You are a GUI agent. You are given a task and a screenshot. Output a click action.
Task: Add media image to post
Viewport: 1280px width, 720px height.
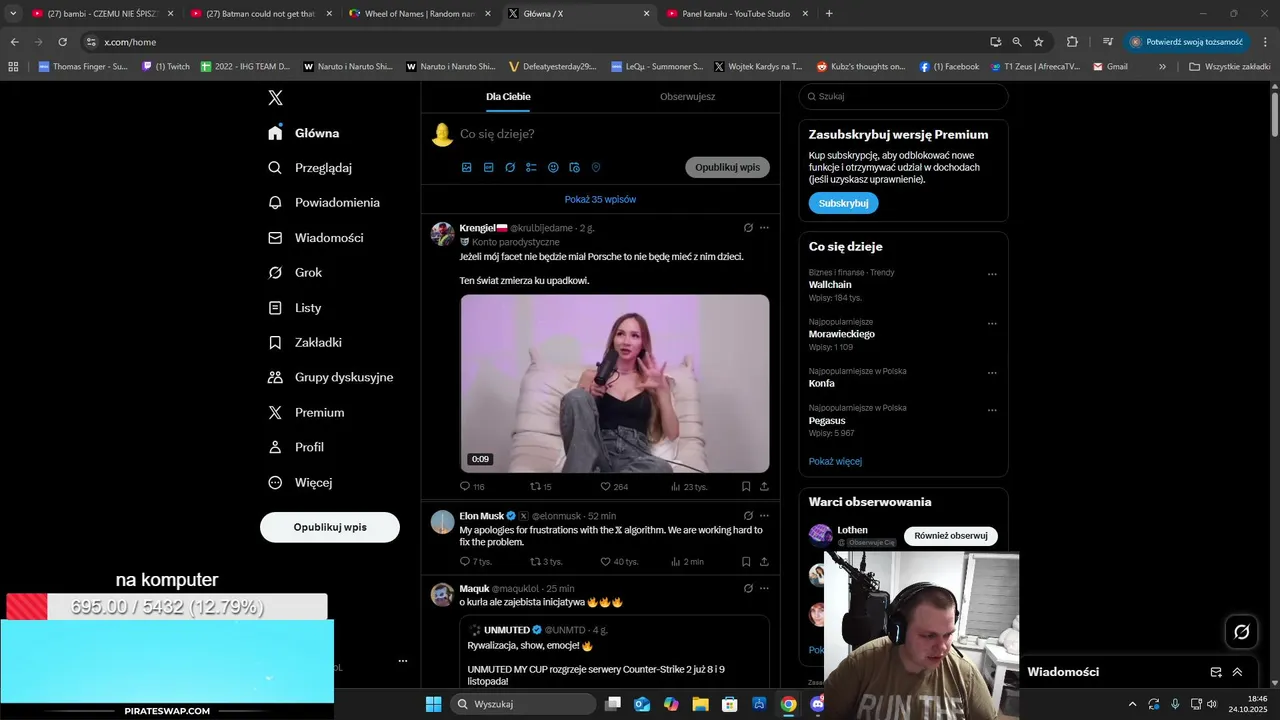(466, 168)
